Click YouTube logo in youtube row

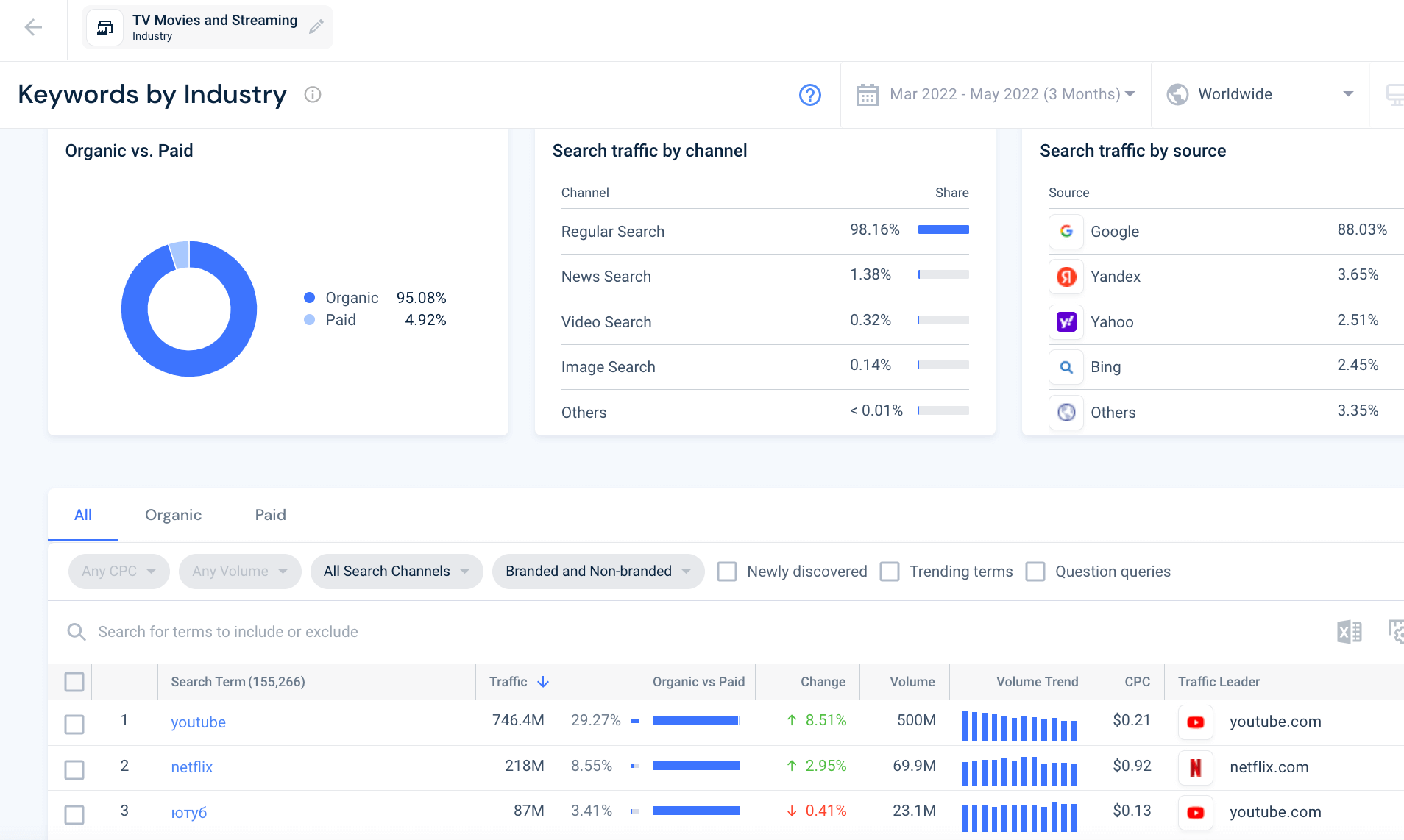point(1196,722)
